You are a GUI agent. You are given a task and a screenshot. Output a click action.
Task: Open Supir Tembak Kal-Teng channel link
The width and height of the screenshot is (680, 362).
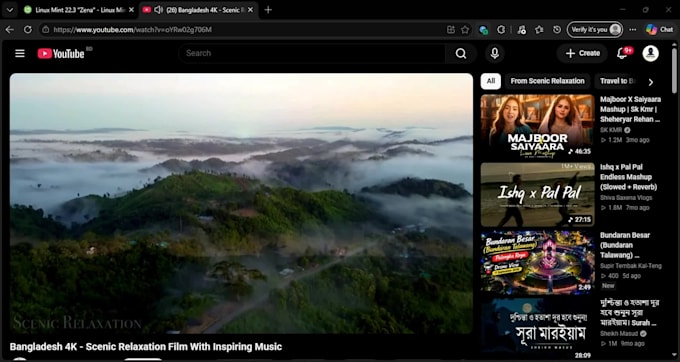pos(631,266)
